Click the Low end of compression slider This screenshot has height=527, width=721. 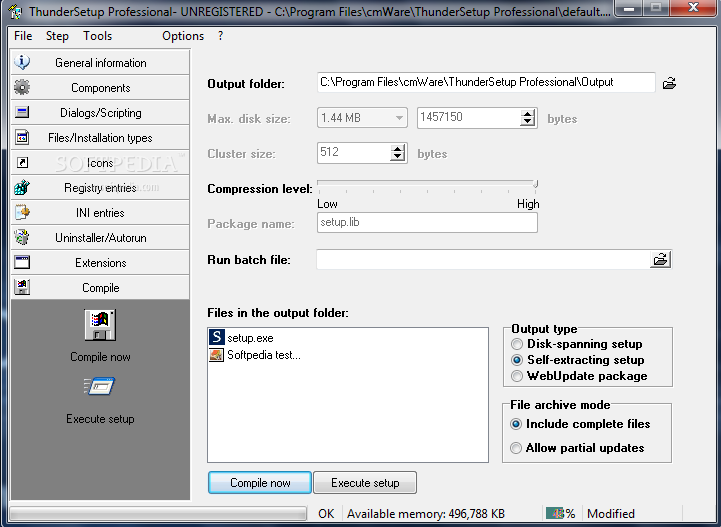click(x=327, y=204)
